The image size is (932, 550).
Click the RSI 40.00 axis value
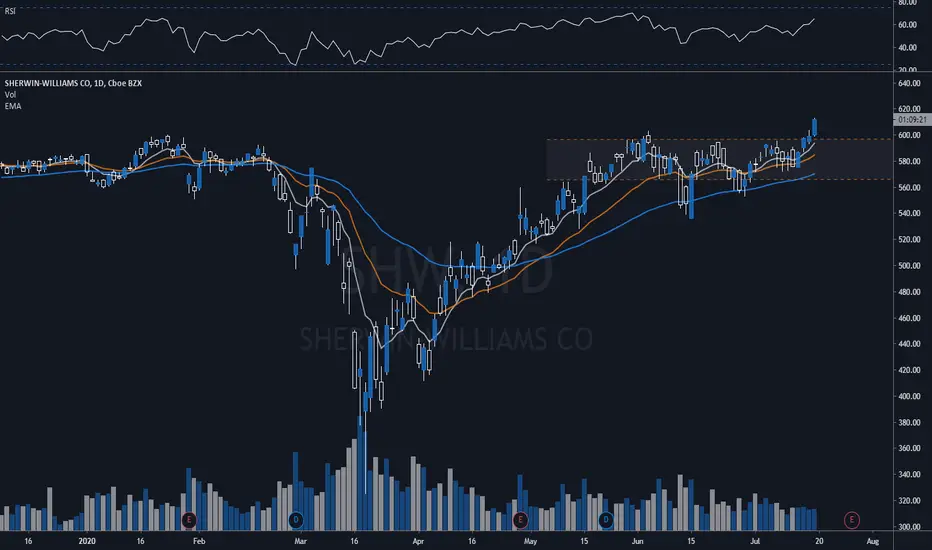[907, 48]
